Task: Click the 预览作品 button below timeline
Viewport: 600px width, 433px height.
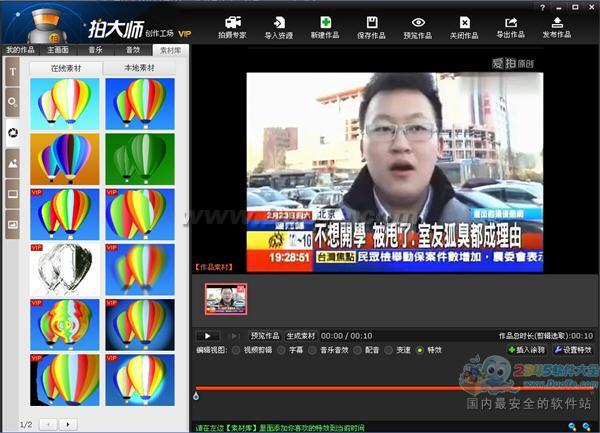Action: tap(265, 336)
